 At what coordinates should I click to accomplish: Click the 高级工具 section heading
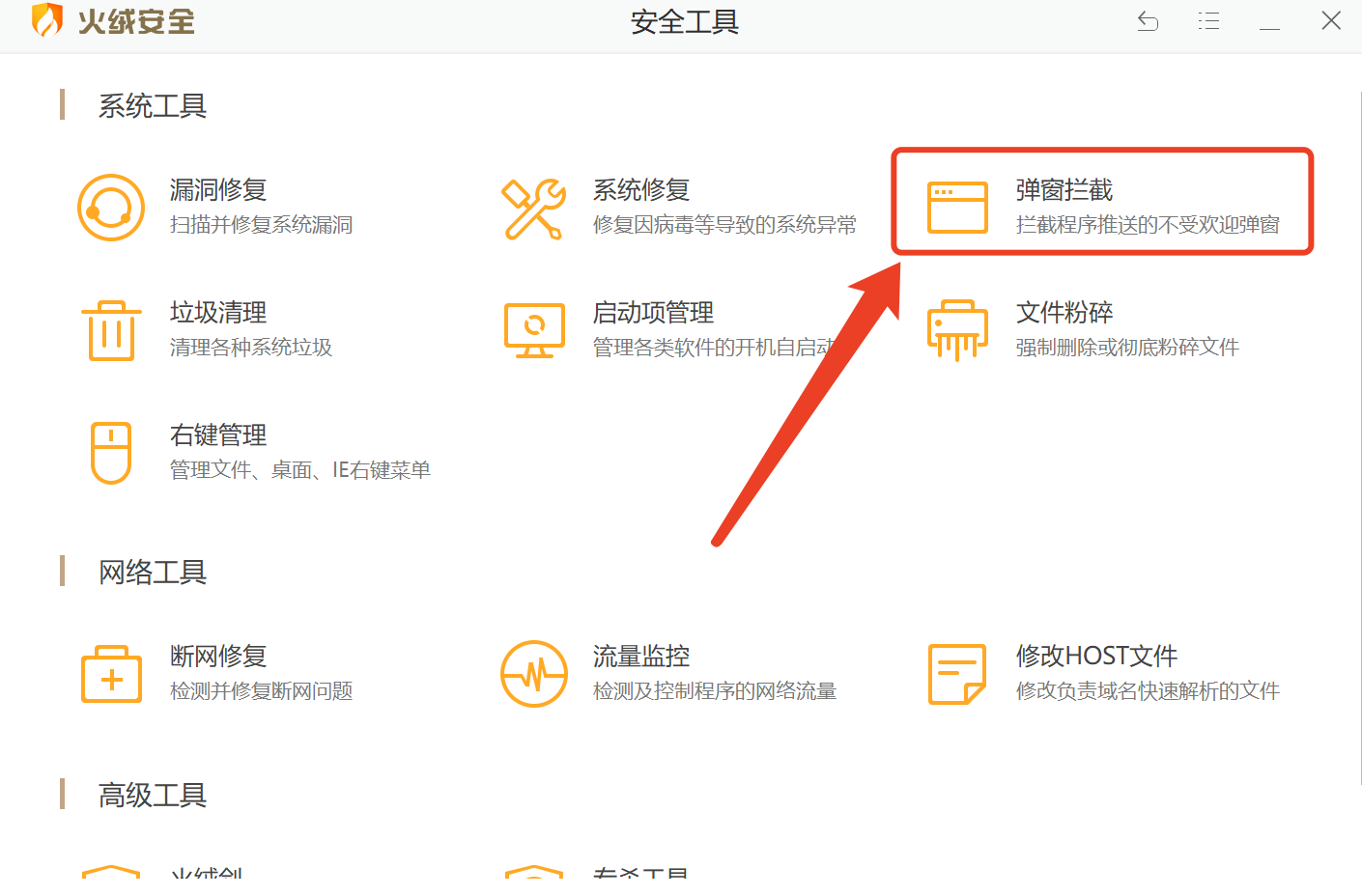point(153,796)
